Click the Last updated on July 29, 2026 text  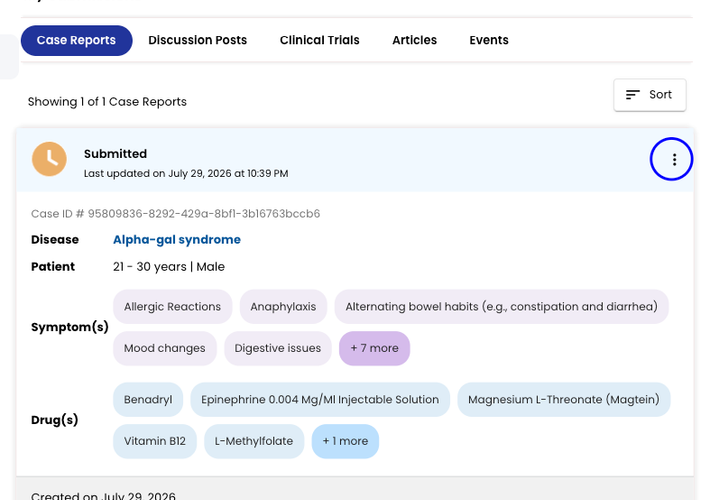click(x=186, y=173)
